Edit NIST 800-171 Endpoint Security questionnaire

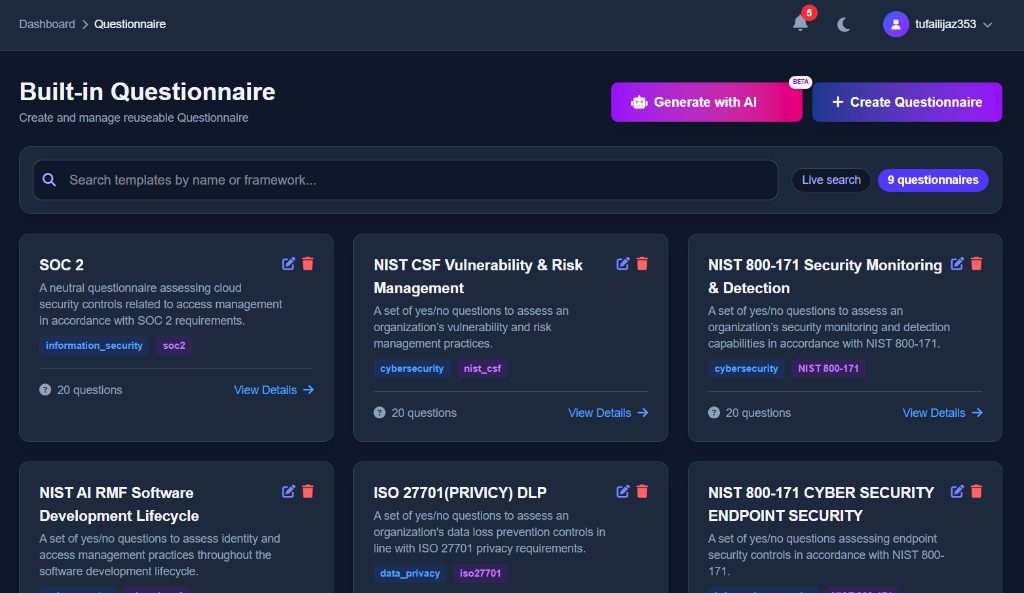tap(957, 491)
